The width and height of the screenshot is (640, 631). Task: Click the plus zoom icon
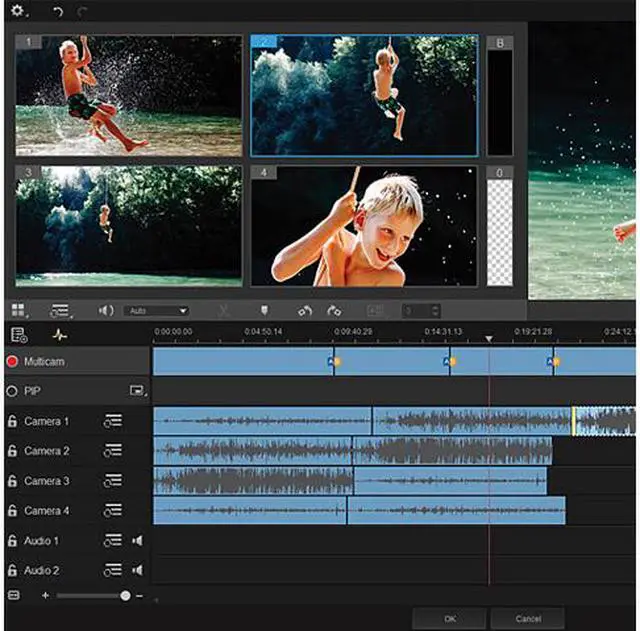(45, 595)
